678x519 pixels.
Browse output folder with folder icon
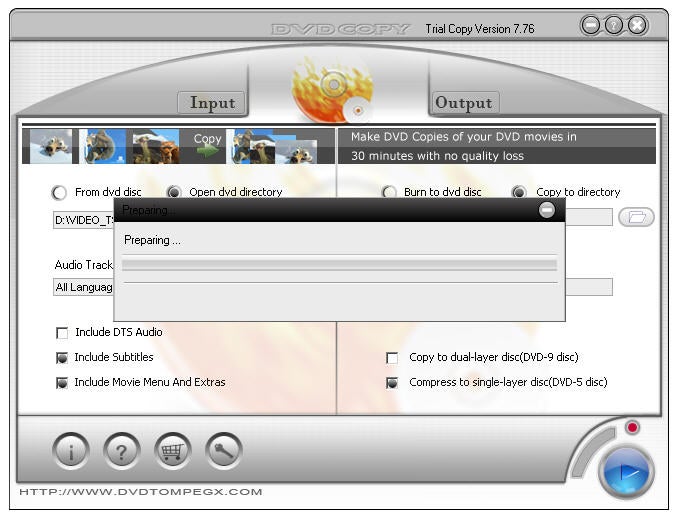[x=636, y=217]
